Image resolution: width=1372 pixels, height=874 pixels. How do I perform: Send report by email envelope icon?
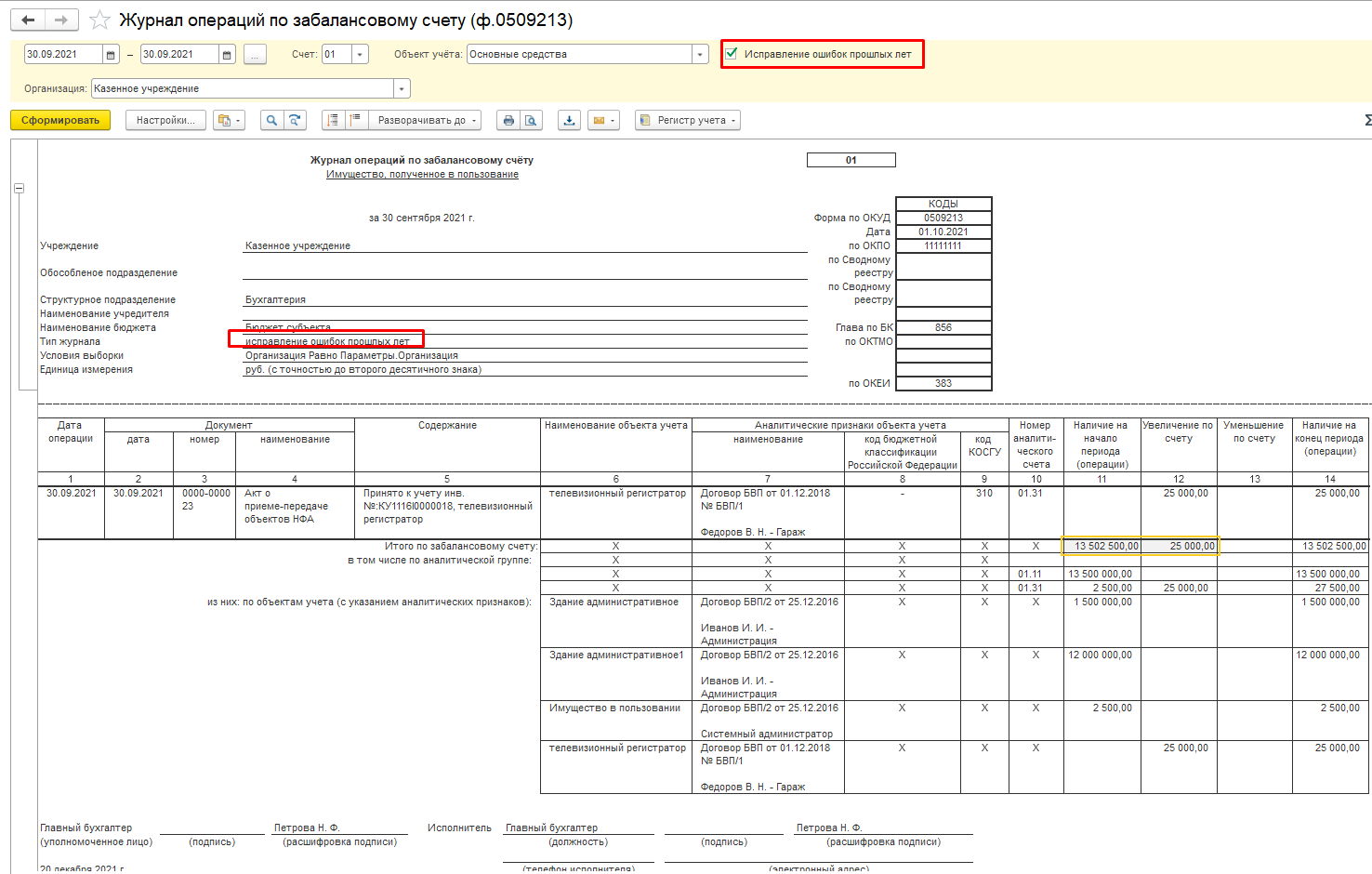click(x=603, y=120)
